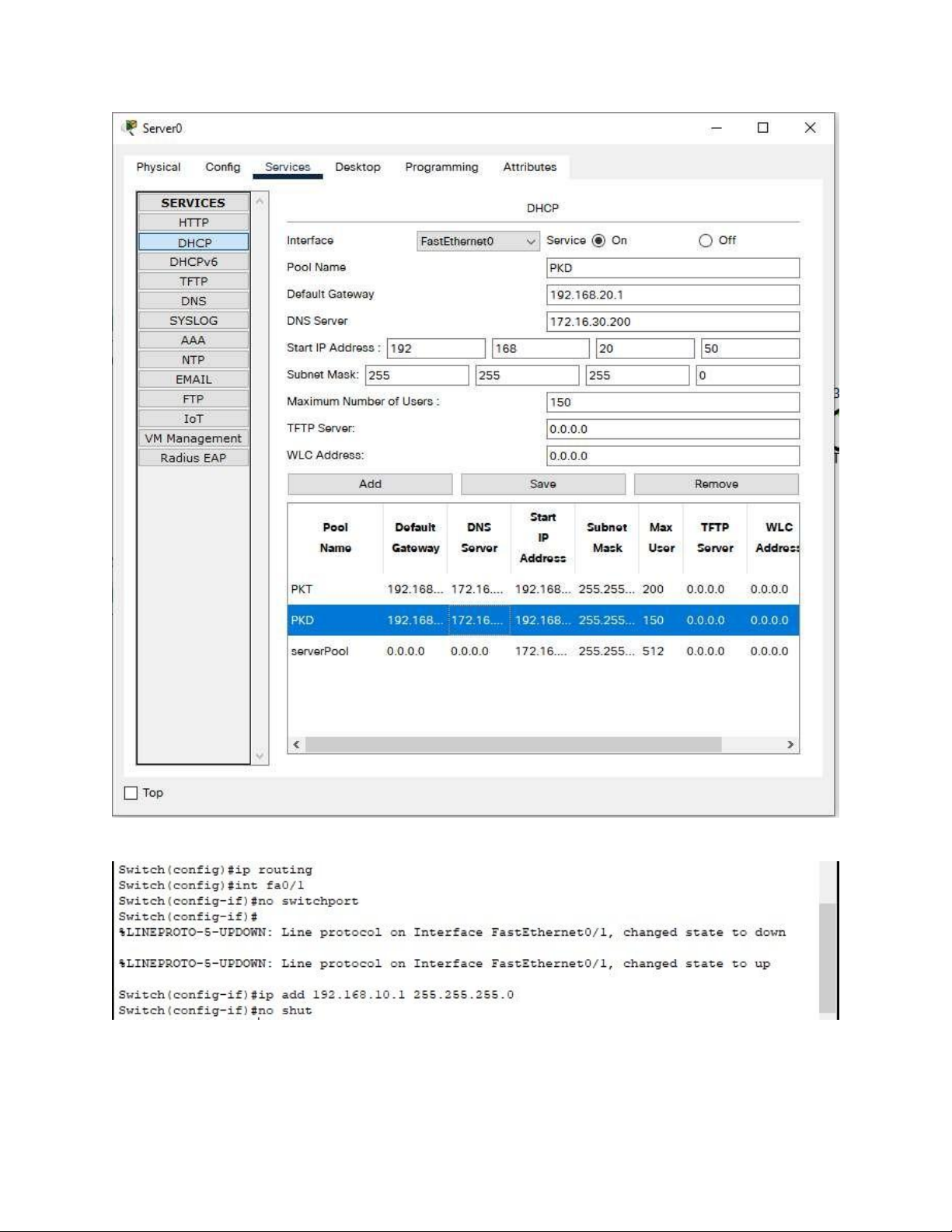
Task: Minimize the Server0 window
Action: pos(717,128)
